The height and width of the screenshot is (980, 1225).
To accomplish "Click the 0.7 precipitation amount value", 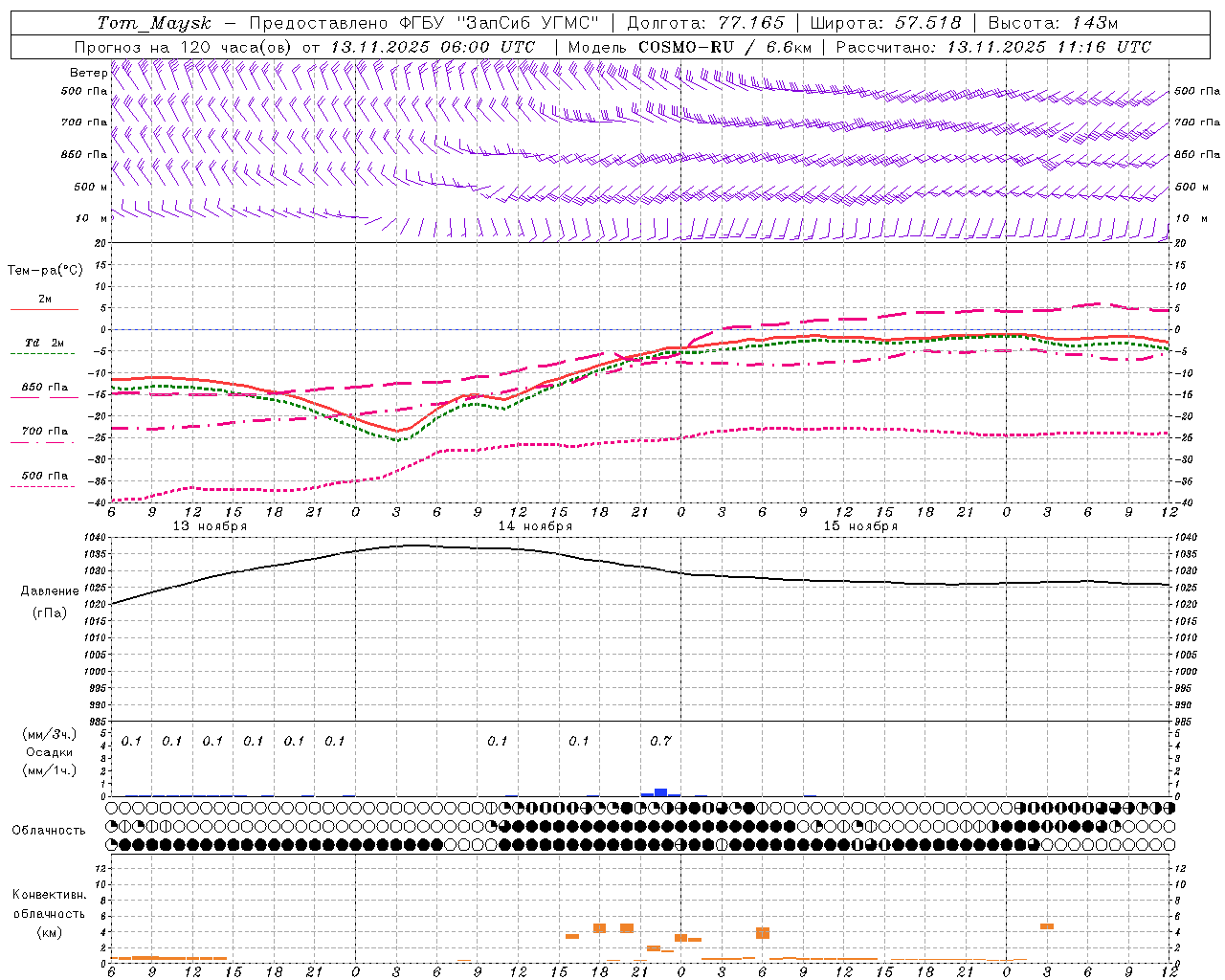I will (660, 741).
